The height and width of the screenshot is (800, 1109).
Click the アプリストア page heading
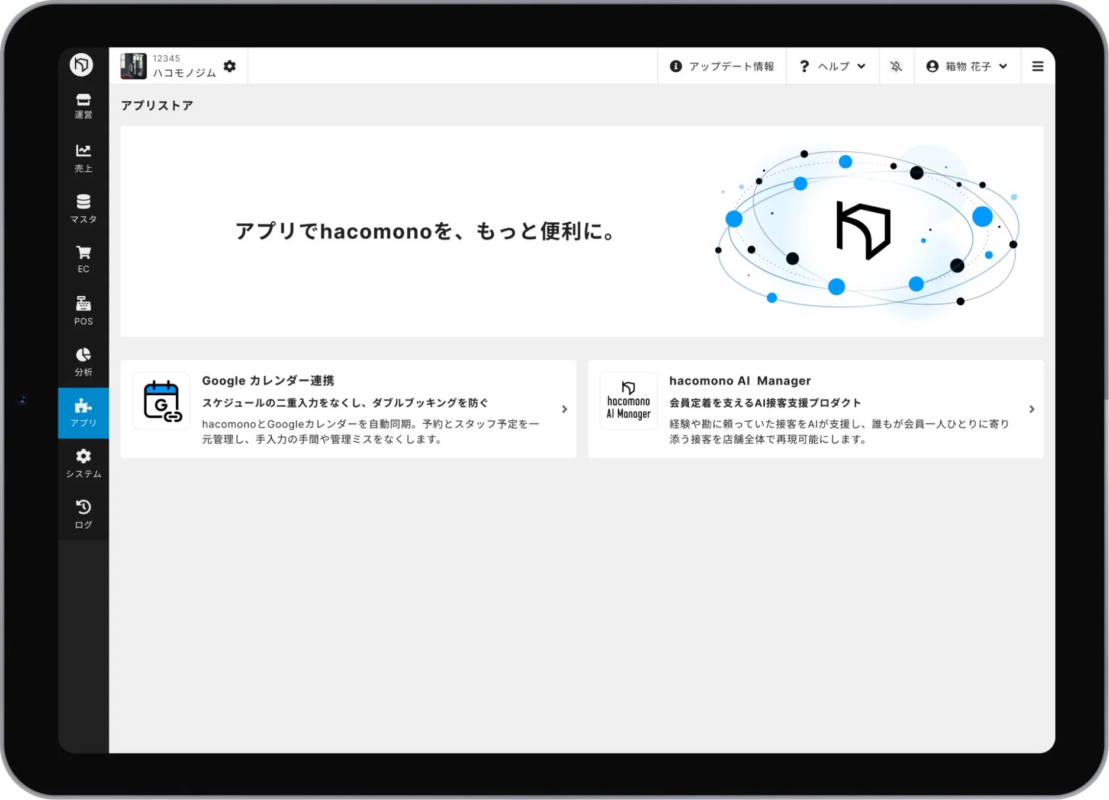(x=157, y=105)
